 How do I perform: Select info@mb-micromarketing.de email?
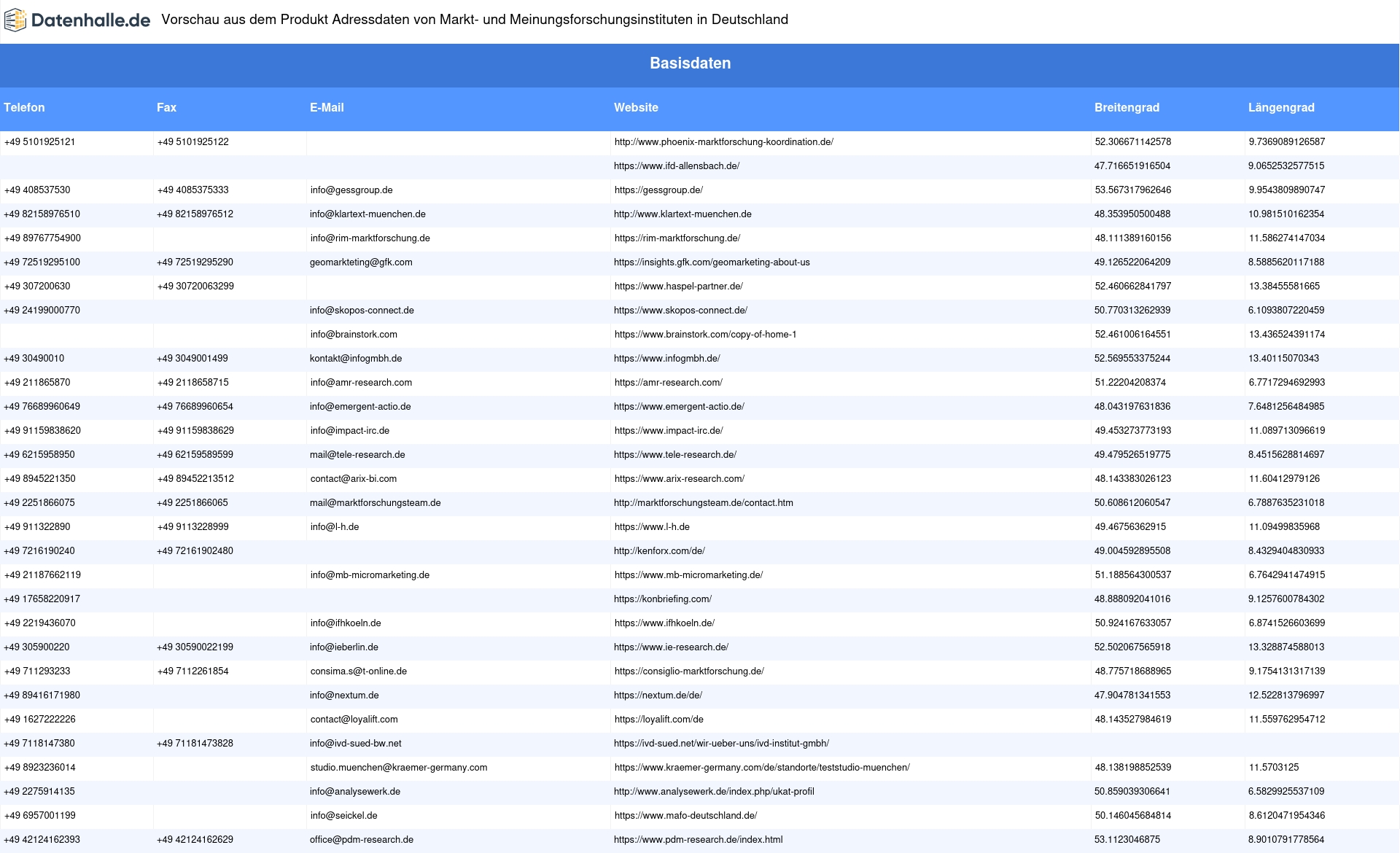[x=370, y=575]
